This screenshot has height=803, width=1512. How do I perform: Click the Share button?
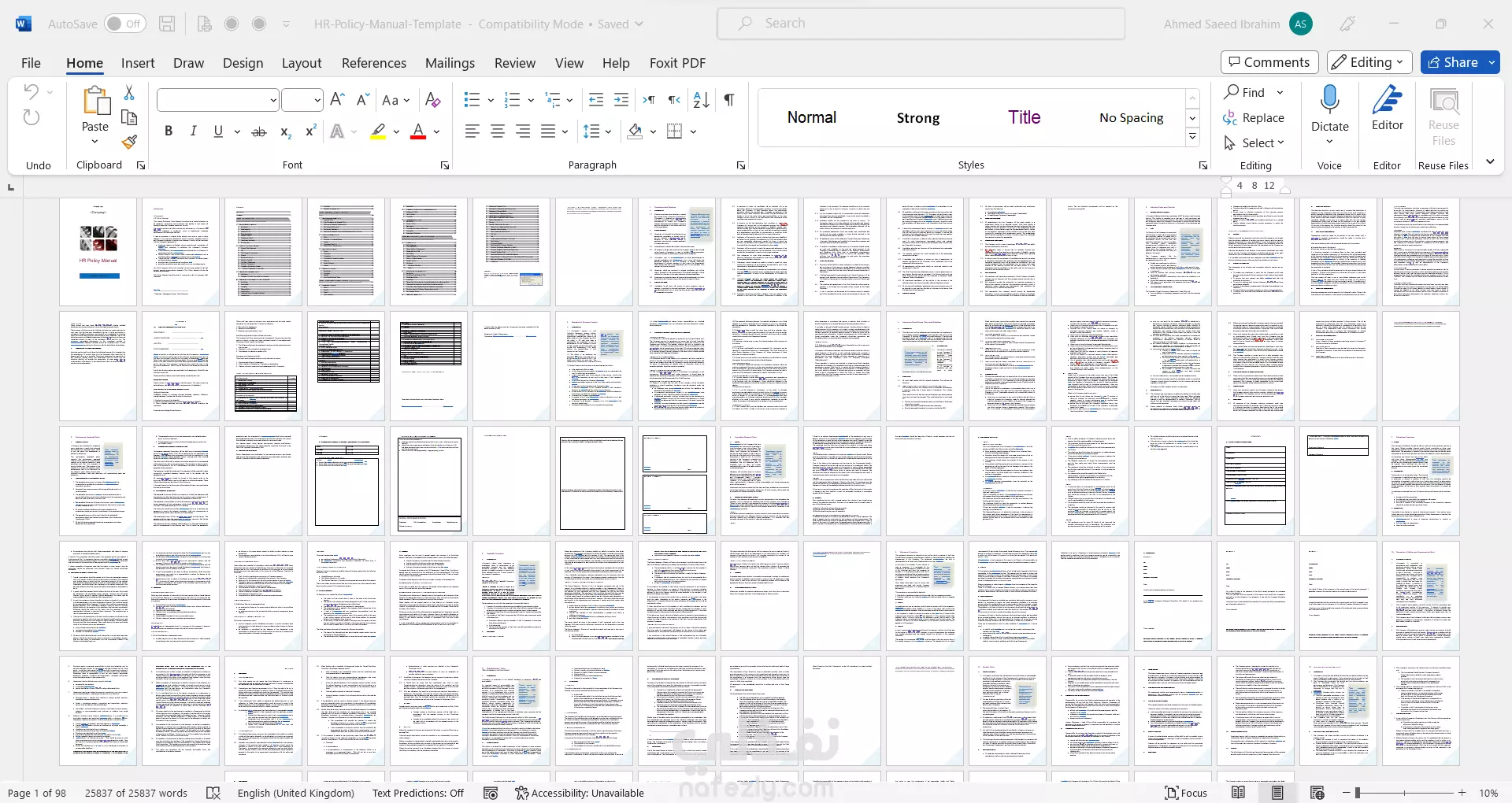(1454, 62)
